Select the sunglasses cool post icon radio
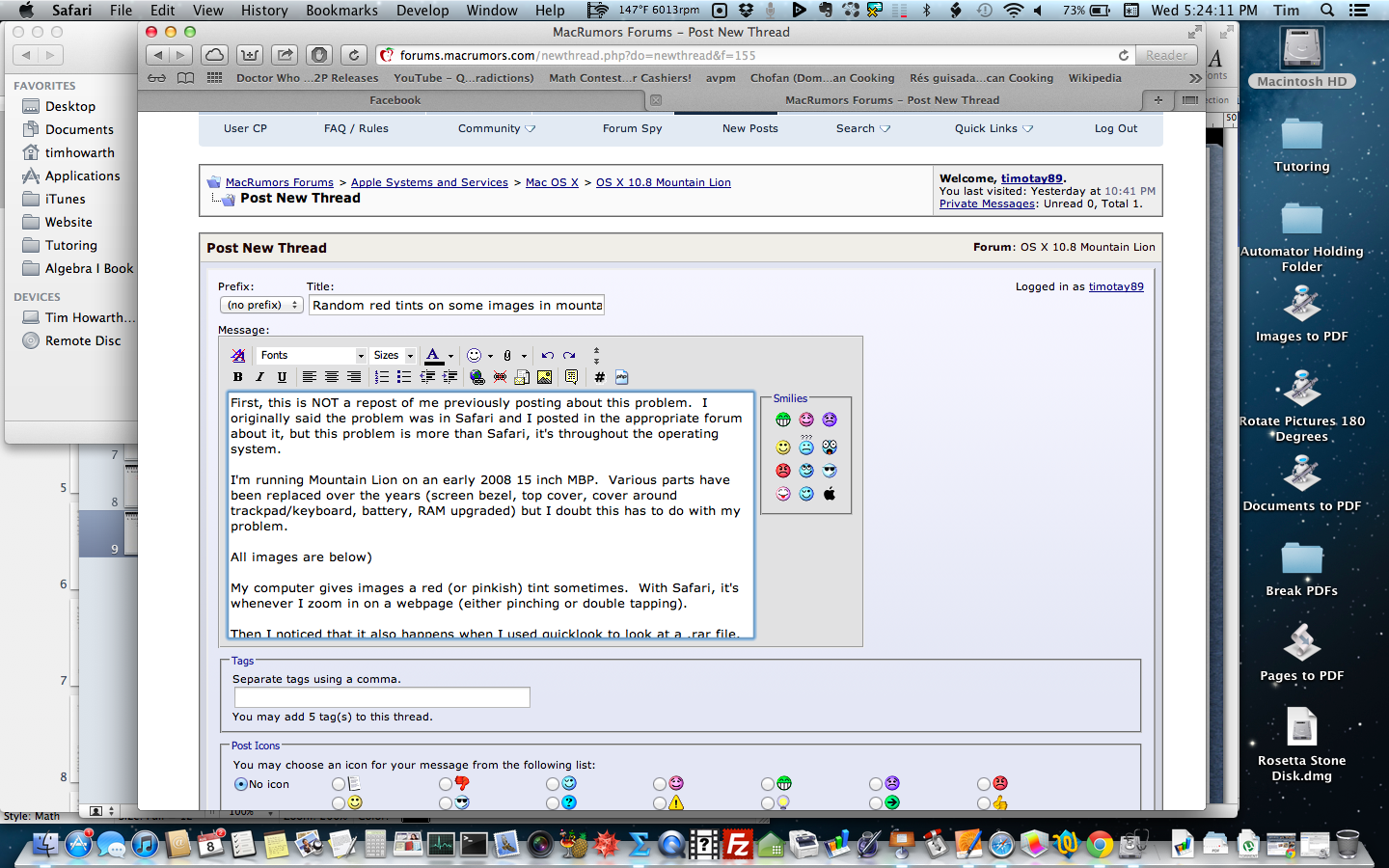The width and height of the screenshot is (1389, 868). [x=446, y=802]
